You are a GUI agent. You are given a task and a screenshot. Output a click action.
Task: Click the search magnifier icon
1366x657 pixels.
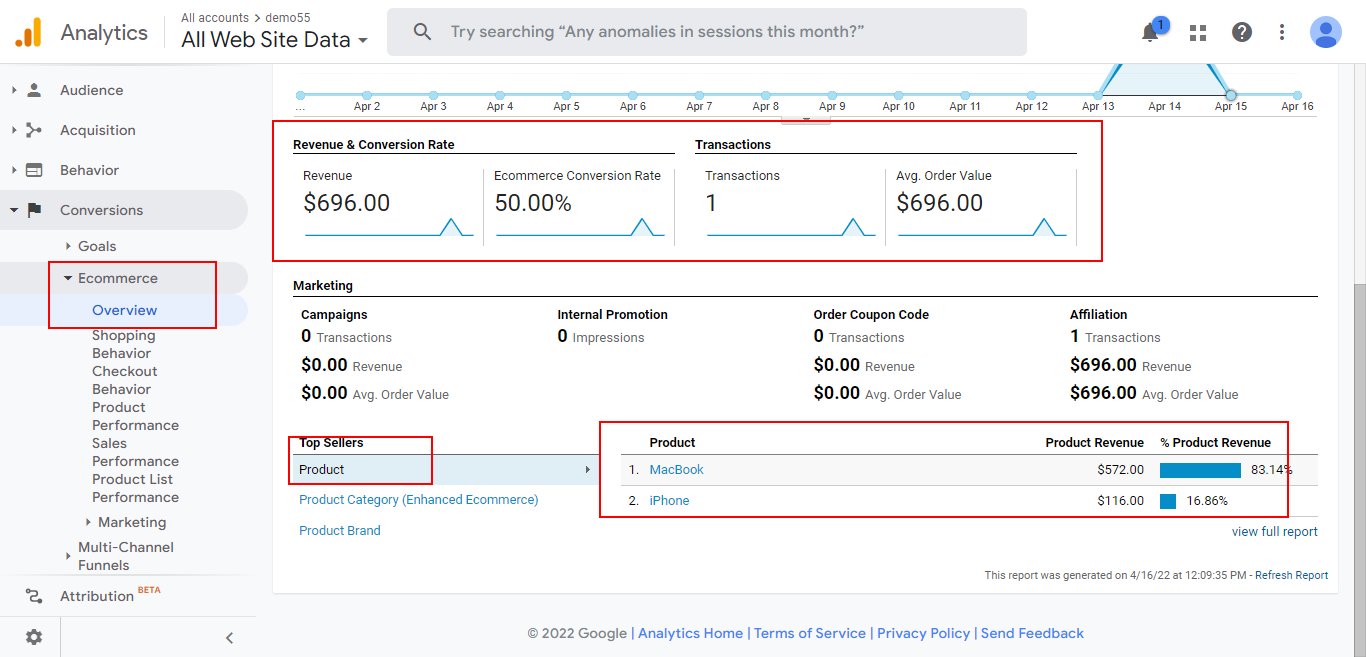(x=421, y=31)
